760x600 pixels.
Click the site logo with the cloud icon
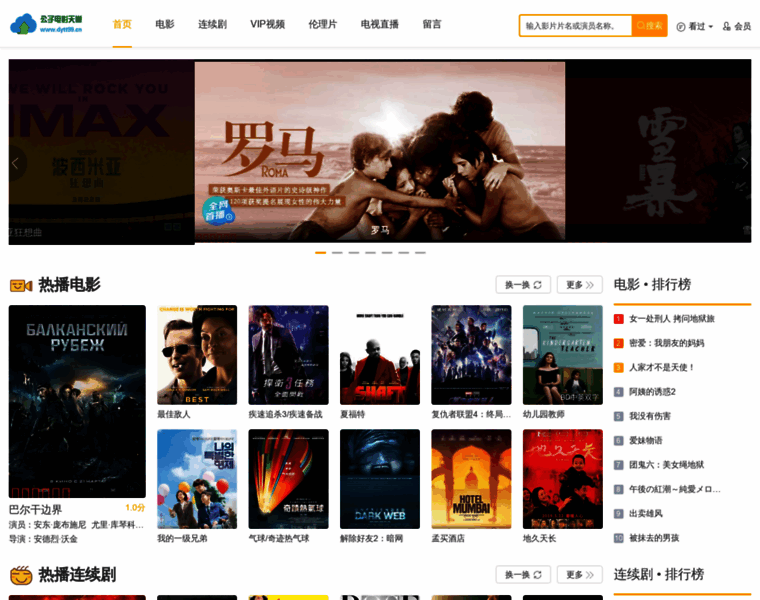[x=47, y=24]
